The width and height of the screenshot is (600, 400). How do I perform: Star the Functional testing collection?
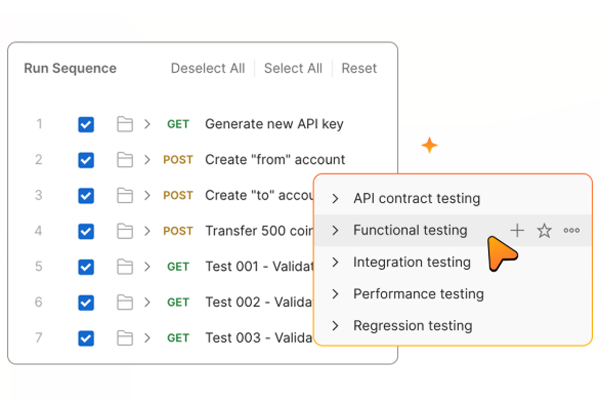[544, 231]
